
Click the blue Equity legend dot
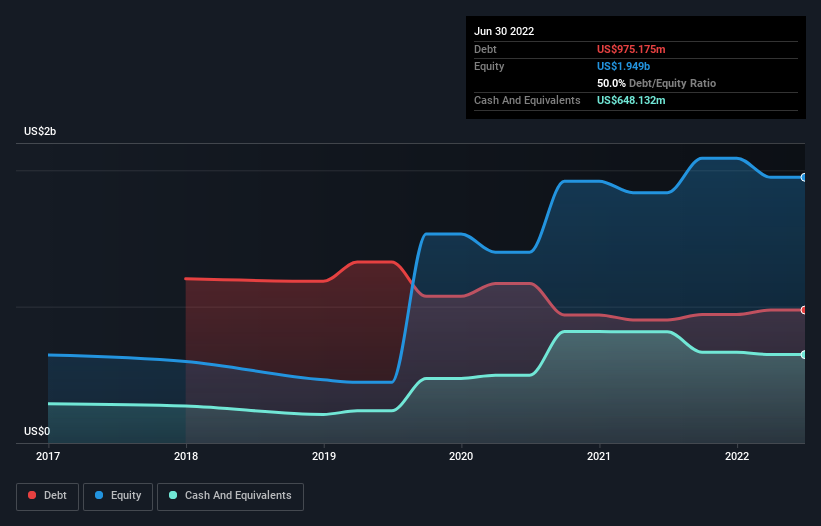tap(99, 495)
